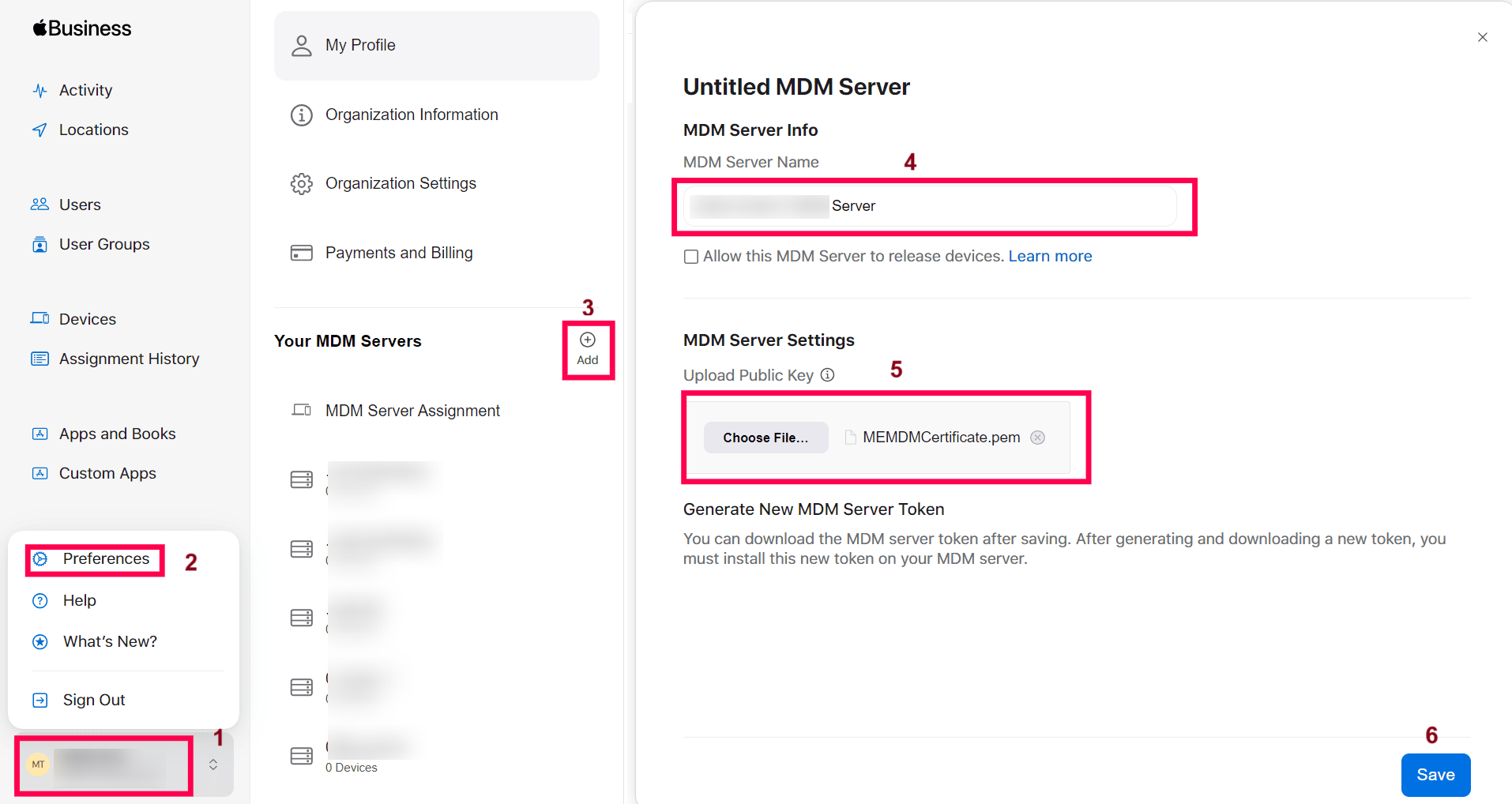This screenshot has width=1512, height=804.
Task: Click the Payments and Billing card icon
Action: (302, 253)
